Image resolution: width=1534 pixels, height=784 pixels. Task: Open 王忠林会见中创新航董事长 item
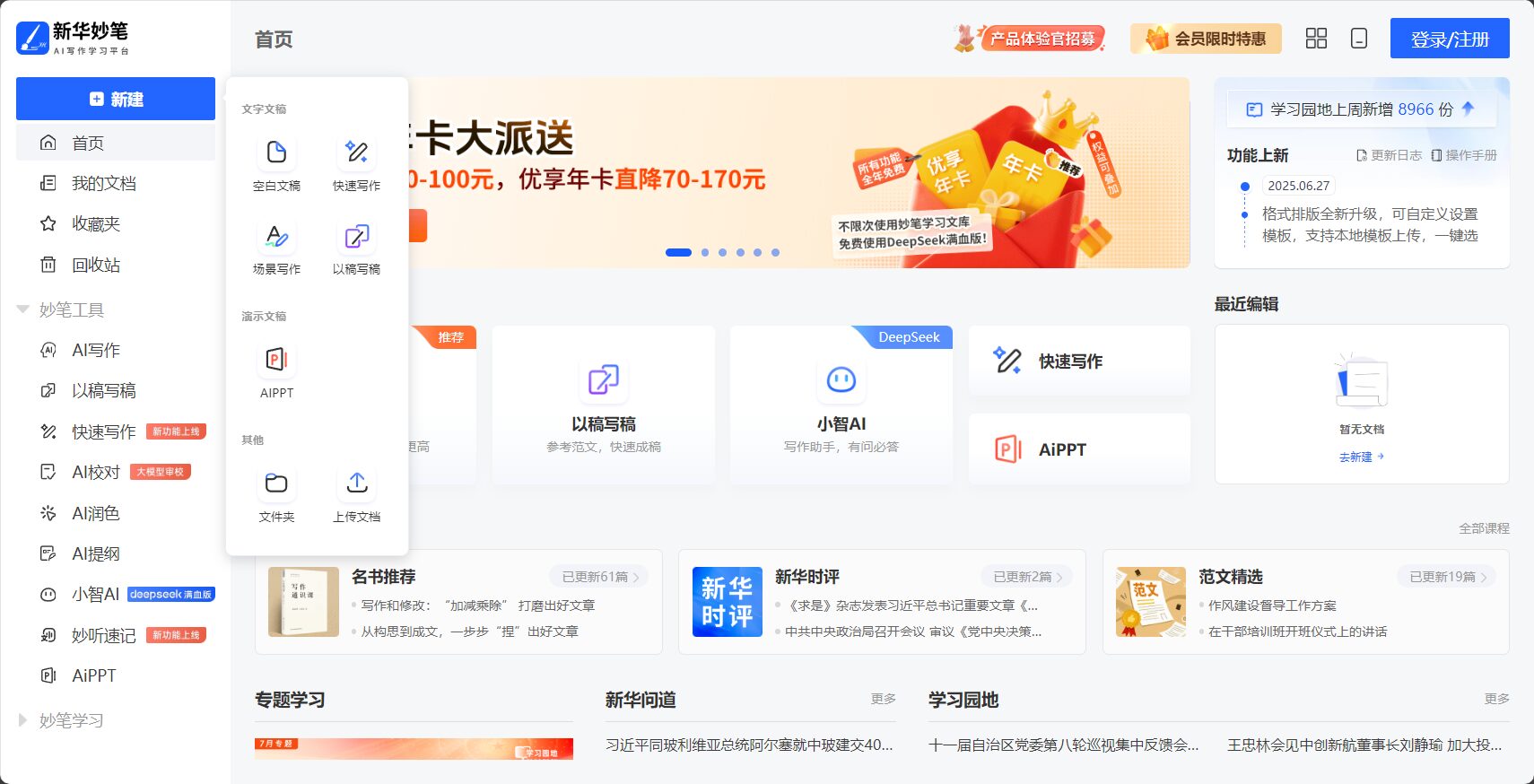[1364, 745]
